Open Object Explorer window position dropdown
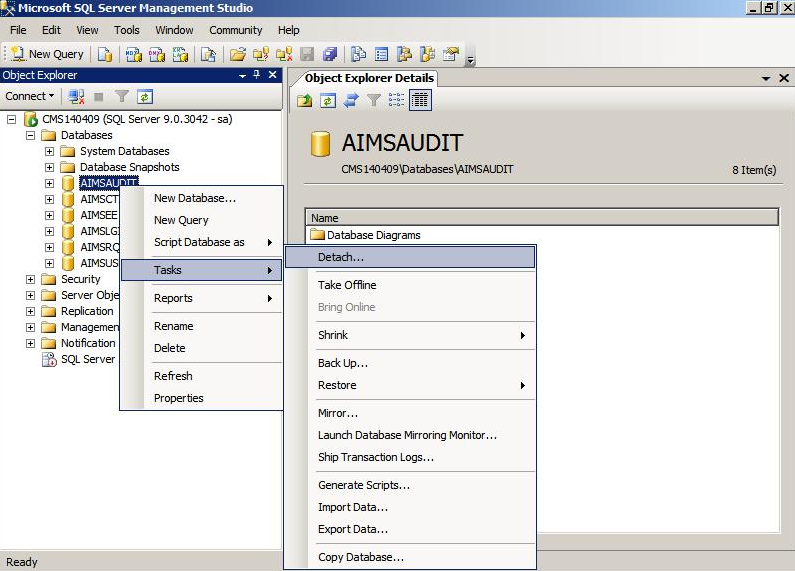Viewport: 795px width, 571px height. (242, 76)
